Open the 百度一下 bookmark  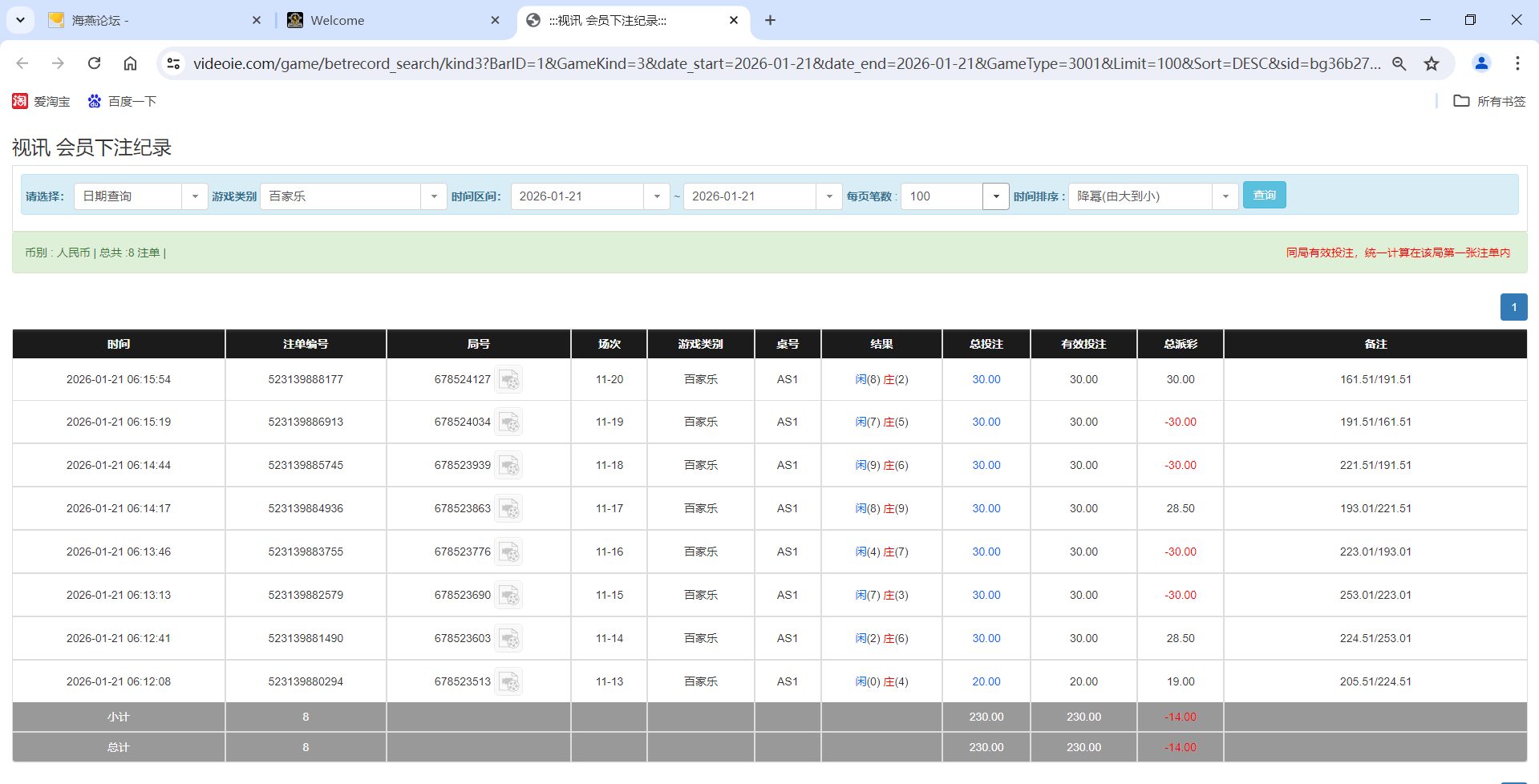122,101
